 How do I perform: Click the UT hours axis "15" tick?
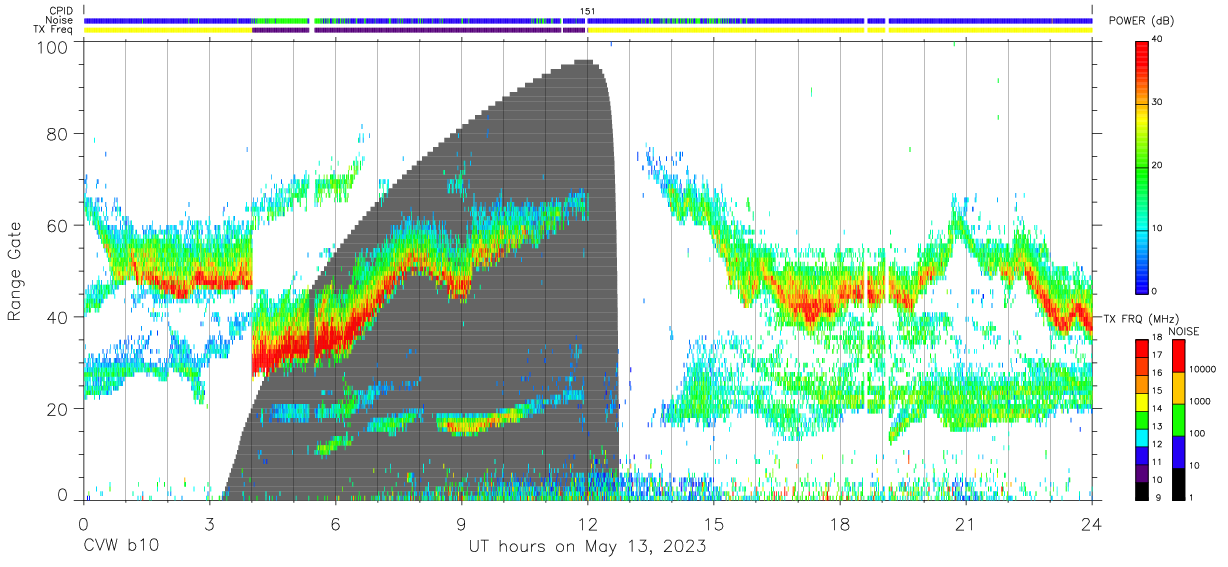click(714, 523)
